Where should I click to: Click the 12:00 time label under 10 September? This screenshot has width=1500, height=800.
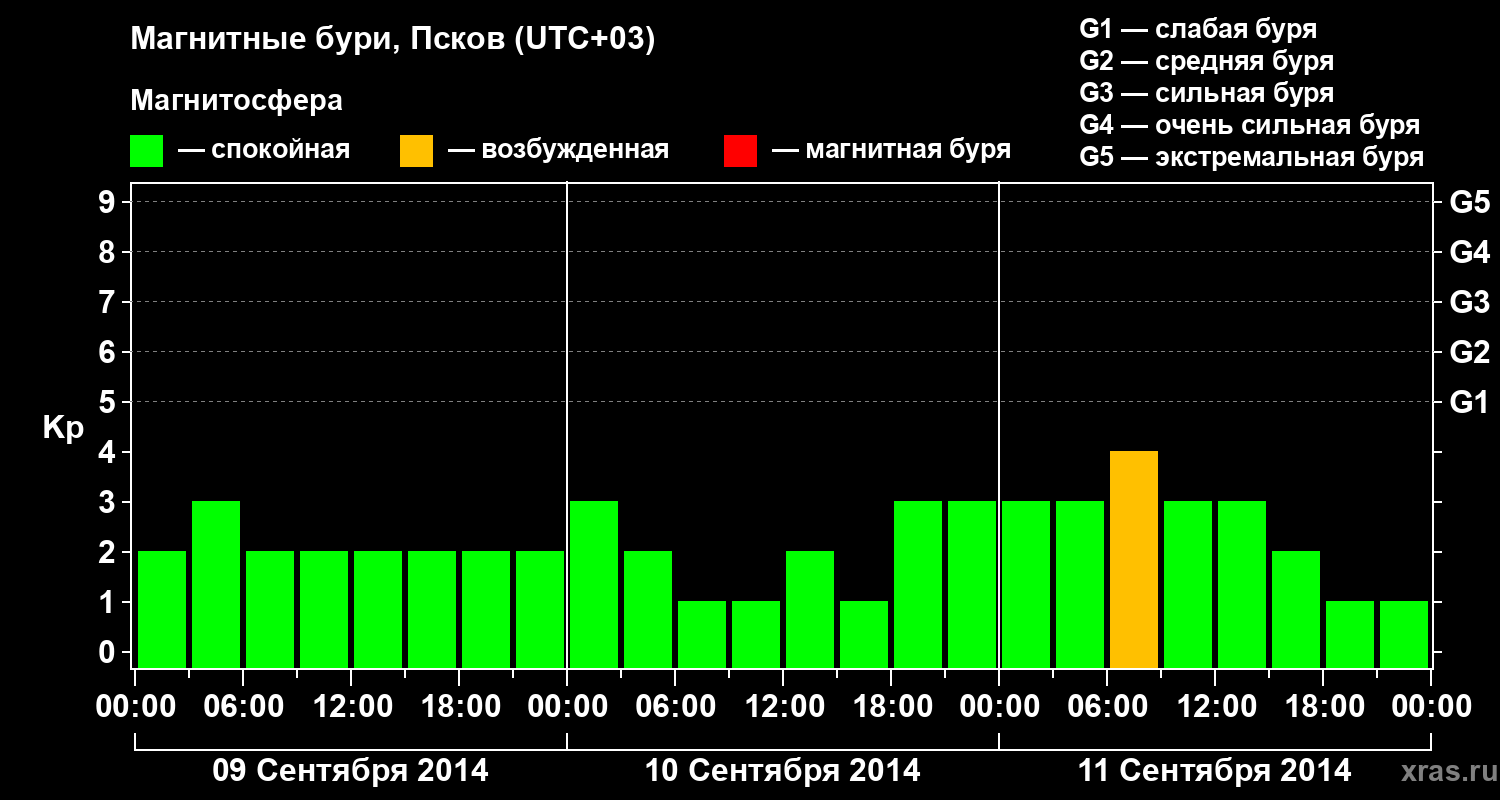tap(783, 707)
